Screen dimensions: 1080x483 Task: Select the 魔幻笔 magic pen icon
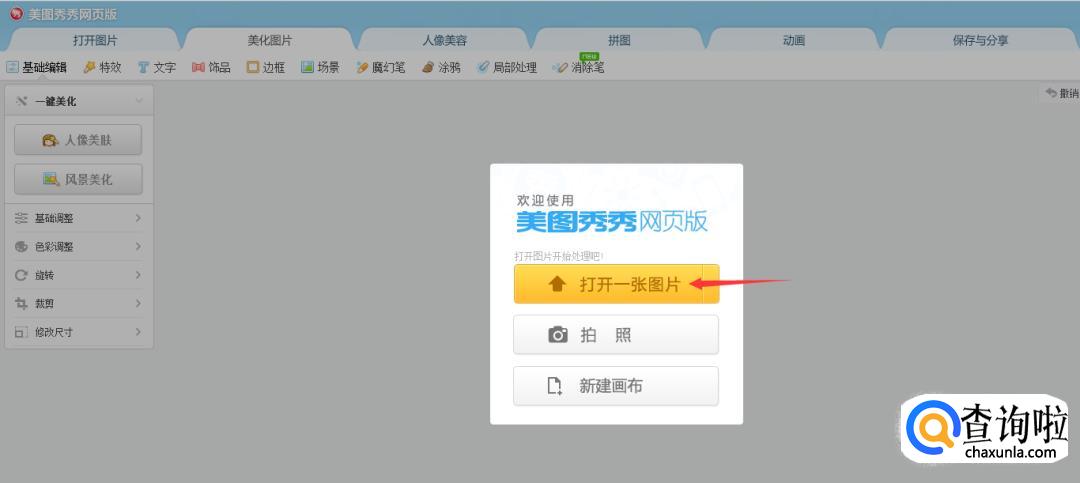click(x=362, y=68)
